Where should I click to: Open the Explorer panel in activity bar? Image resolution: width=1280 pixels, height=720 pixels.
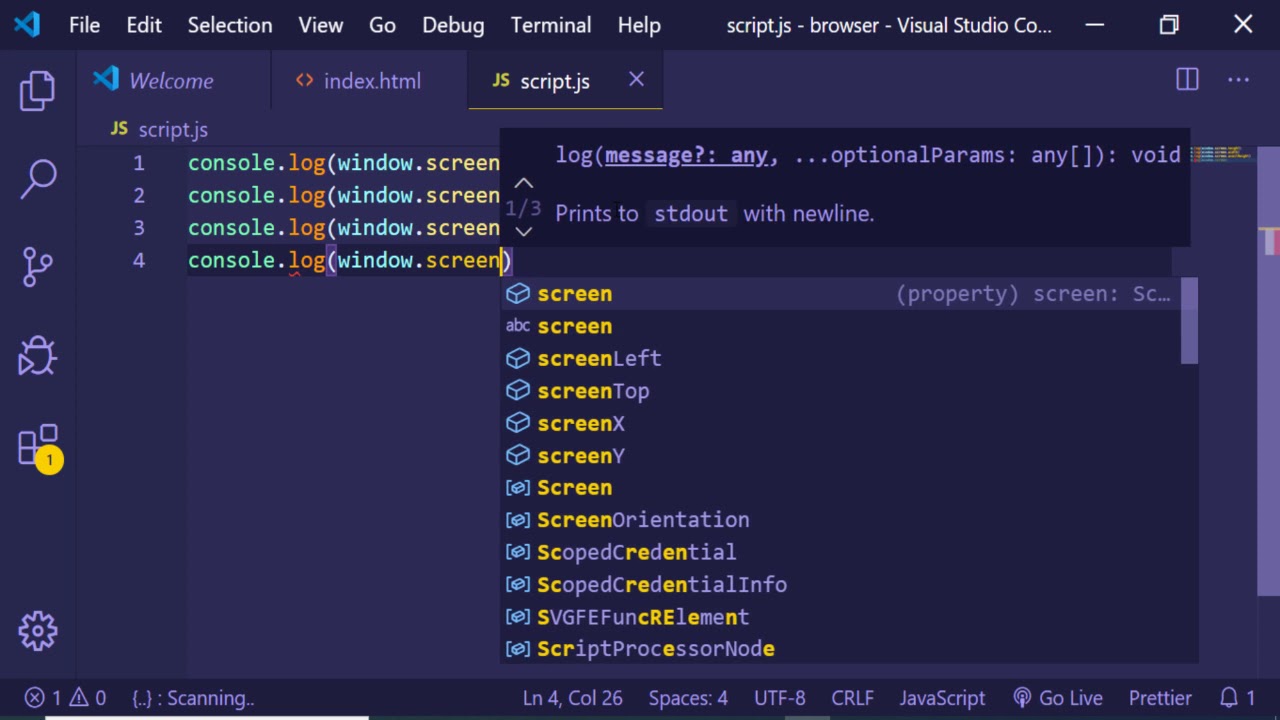[37, 91]
